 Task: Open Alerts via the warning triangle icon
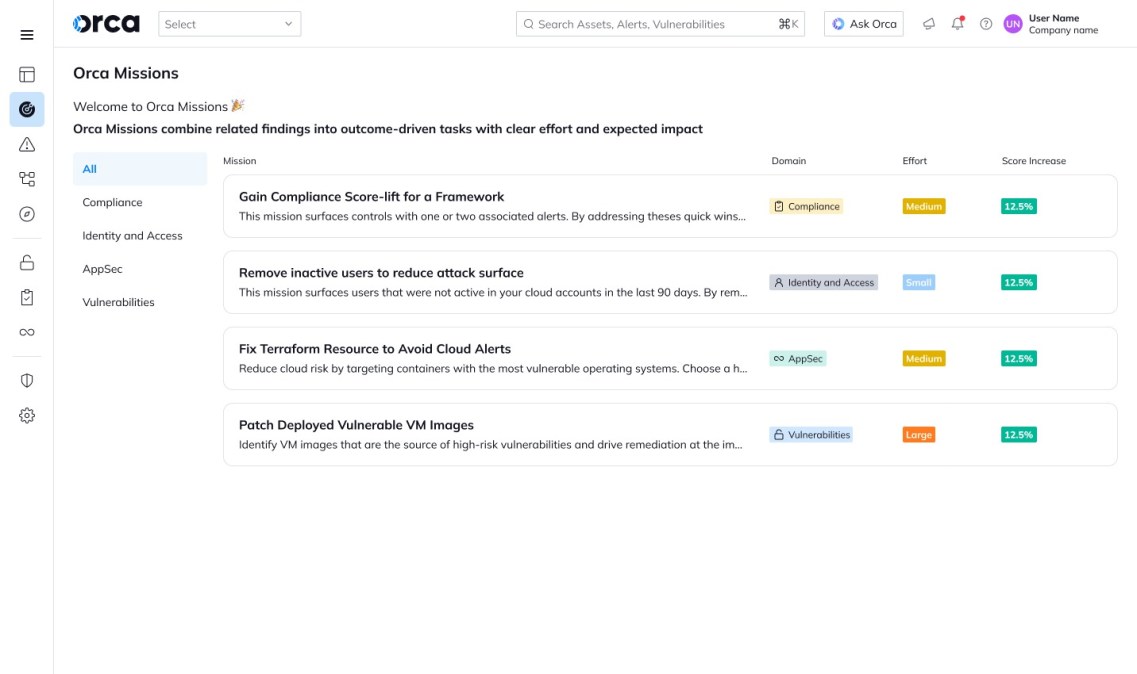(27, 144)
